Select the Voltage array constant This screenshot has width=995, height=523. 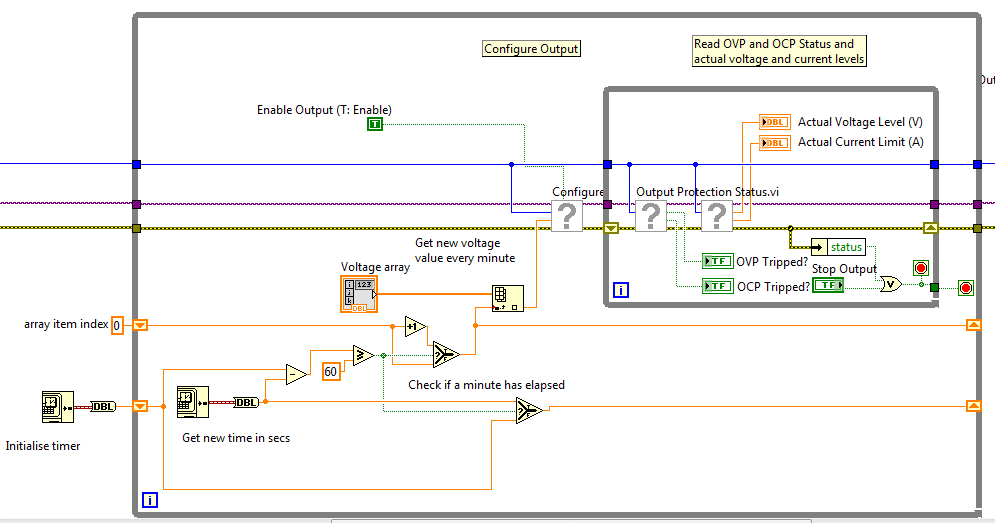tap(359, 294)
